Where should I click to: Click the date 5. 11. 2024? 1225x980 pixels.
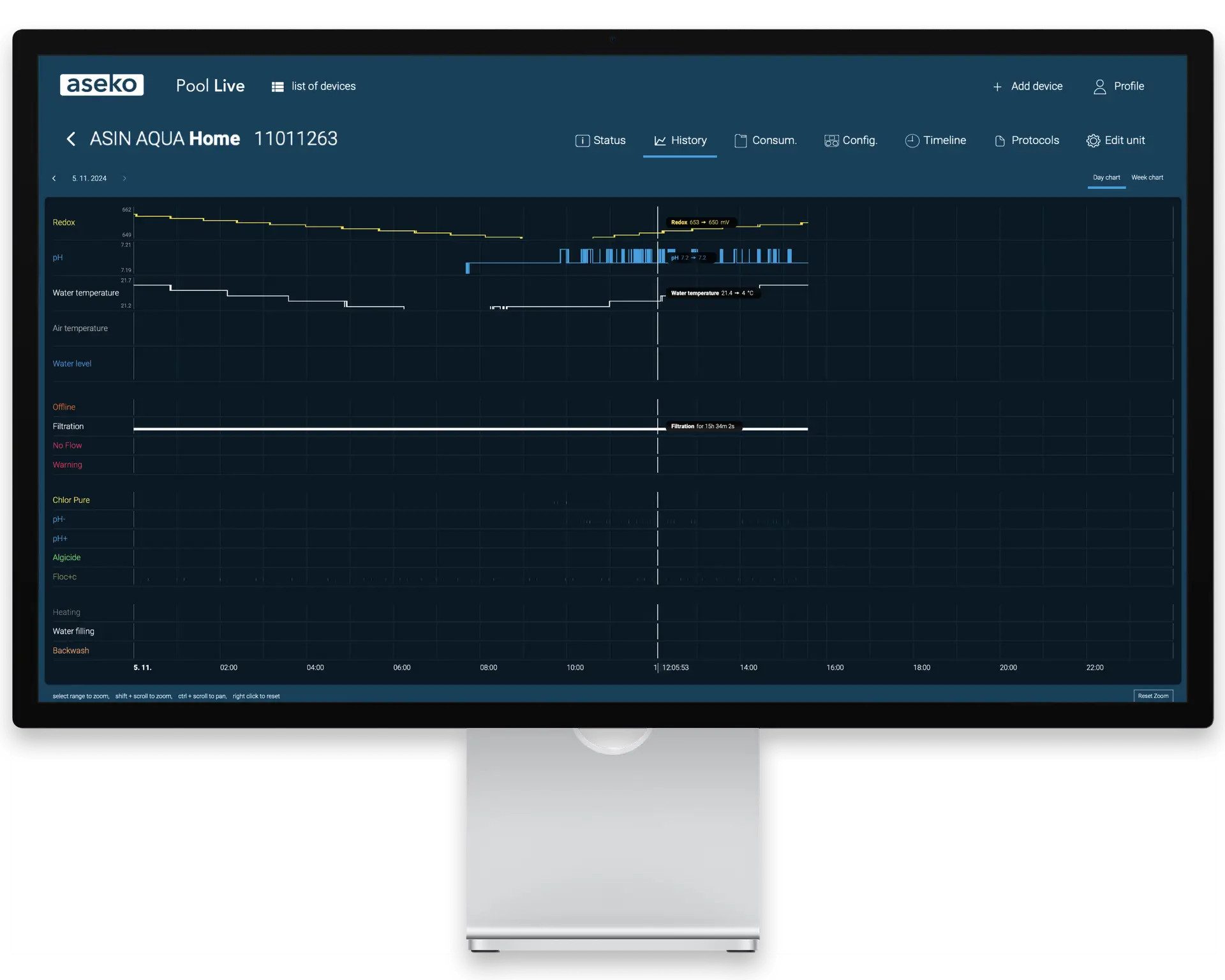click(89, 179)
